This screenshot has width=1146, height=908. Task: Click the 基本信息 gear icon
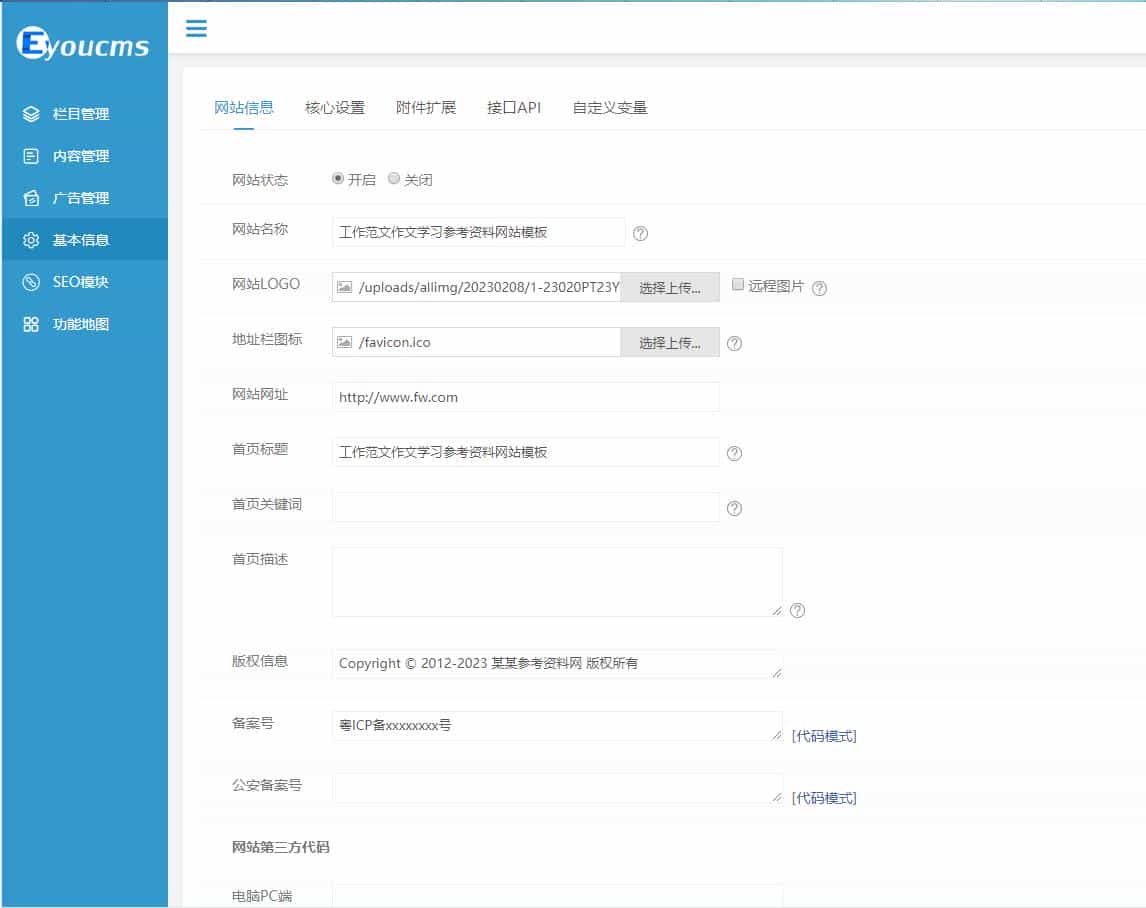tap(31, 240)
